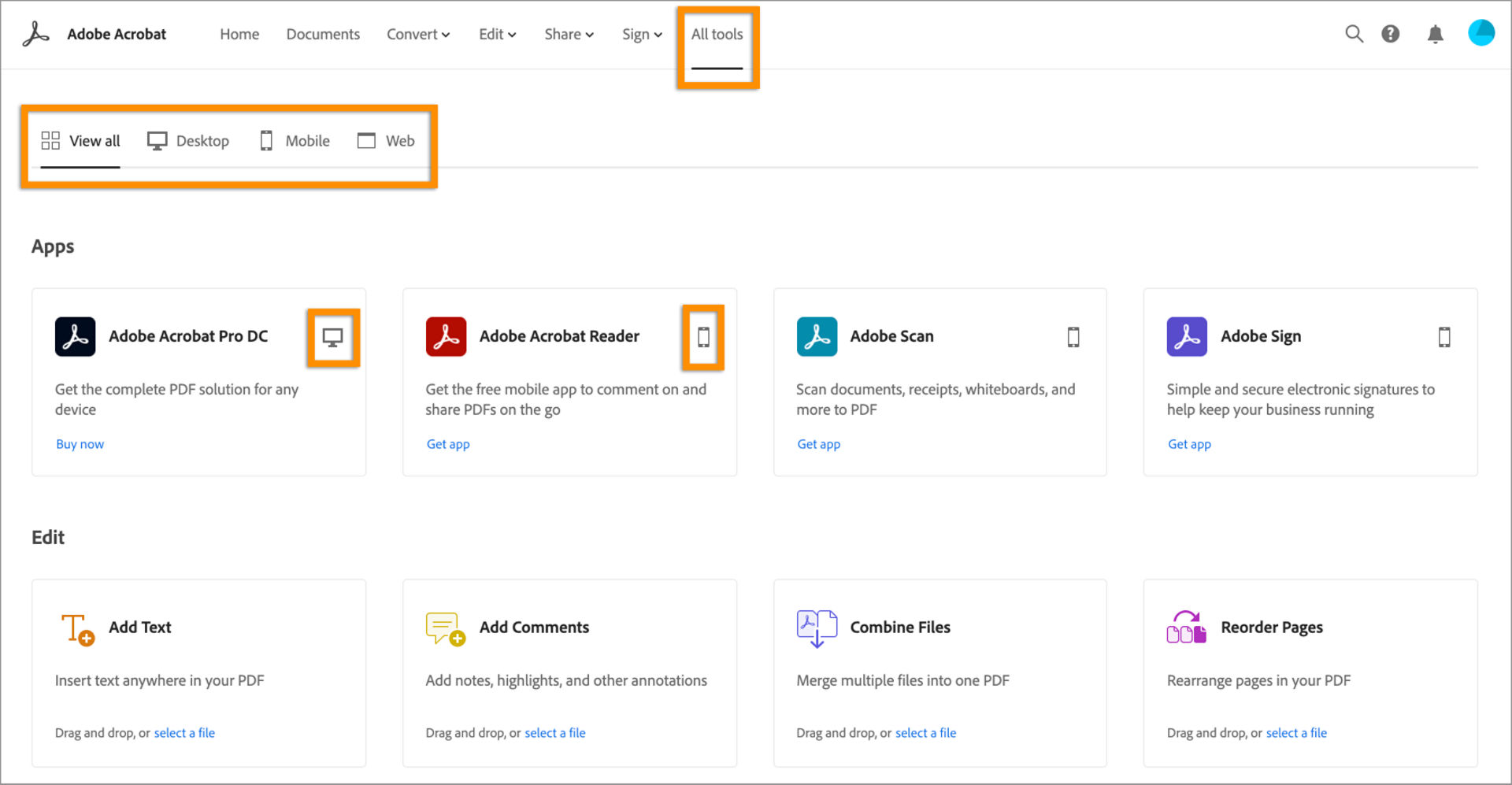1512x785 pixels.
Task: Click 'Rearrange pages in your PDF' text
Action: pyautogui.click(x=1258, y=680)
